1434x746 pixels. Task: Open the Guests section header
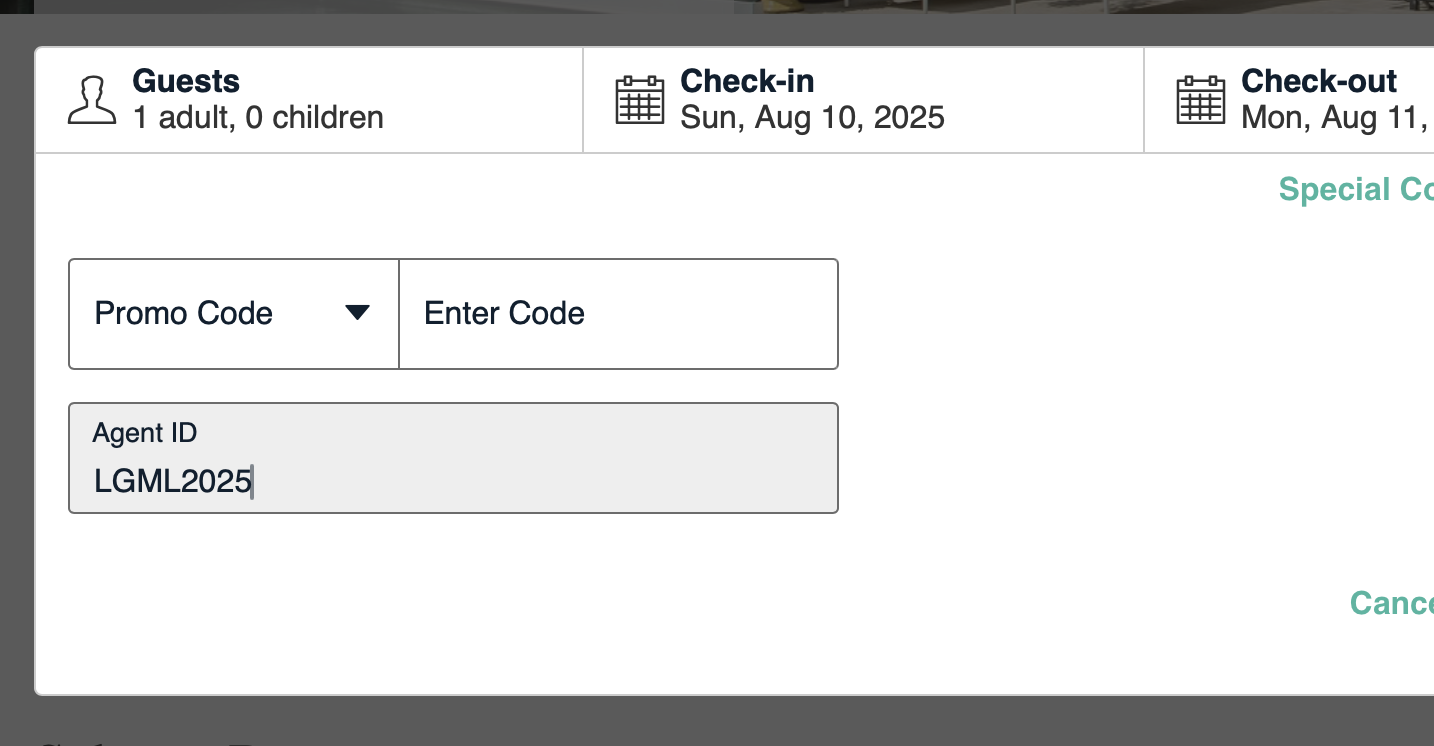click(x=186, y=81)
